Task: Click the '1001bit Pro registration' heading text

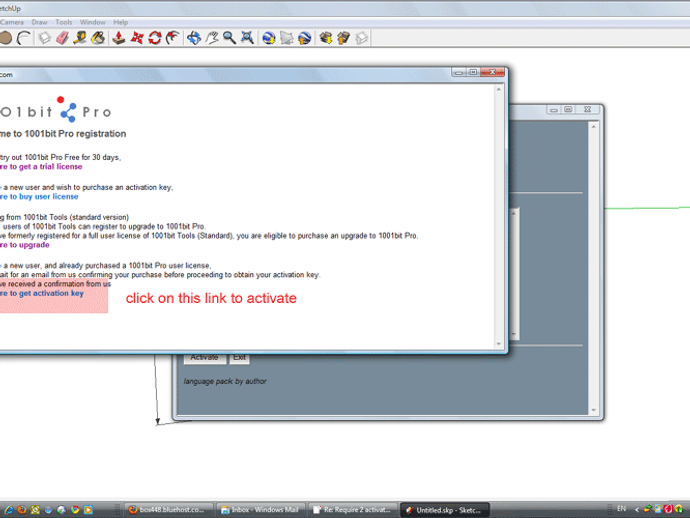Action: click(75, 134)
